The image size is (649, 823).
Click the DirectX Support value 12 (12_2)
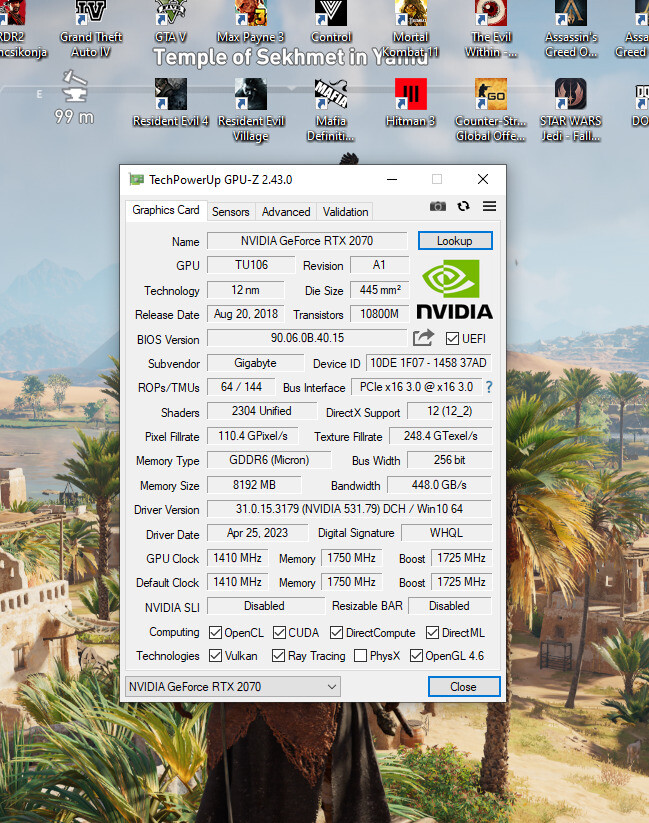(449, 411)
